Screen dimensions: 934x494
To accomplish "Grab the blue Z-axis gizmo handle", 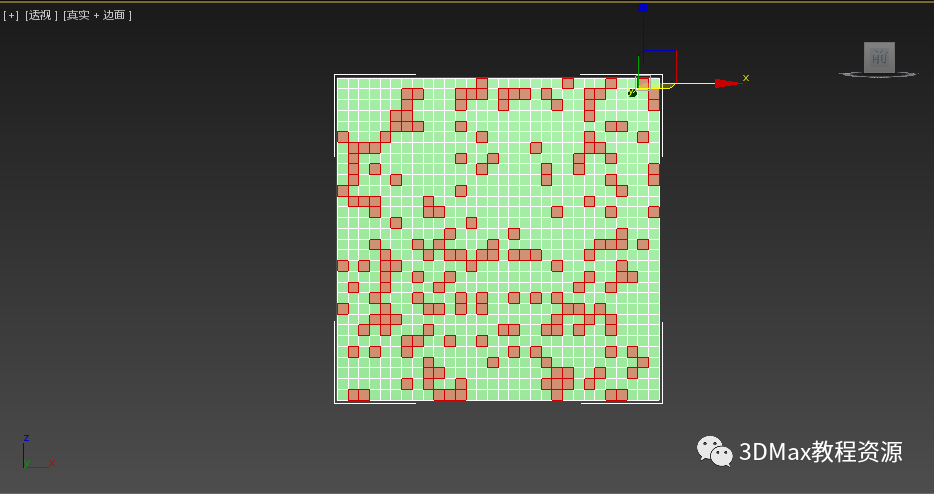I will [643, 8].
